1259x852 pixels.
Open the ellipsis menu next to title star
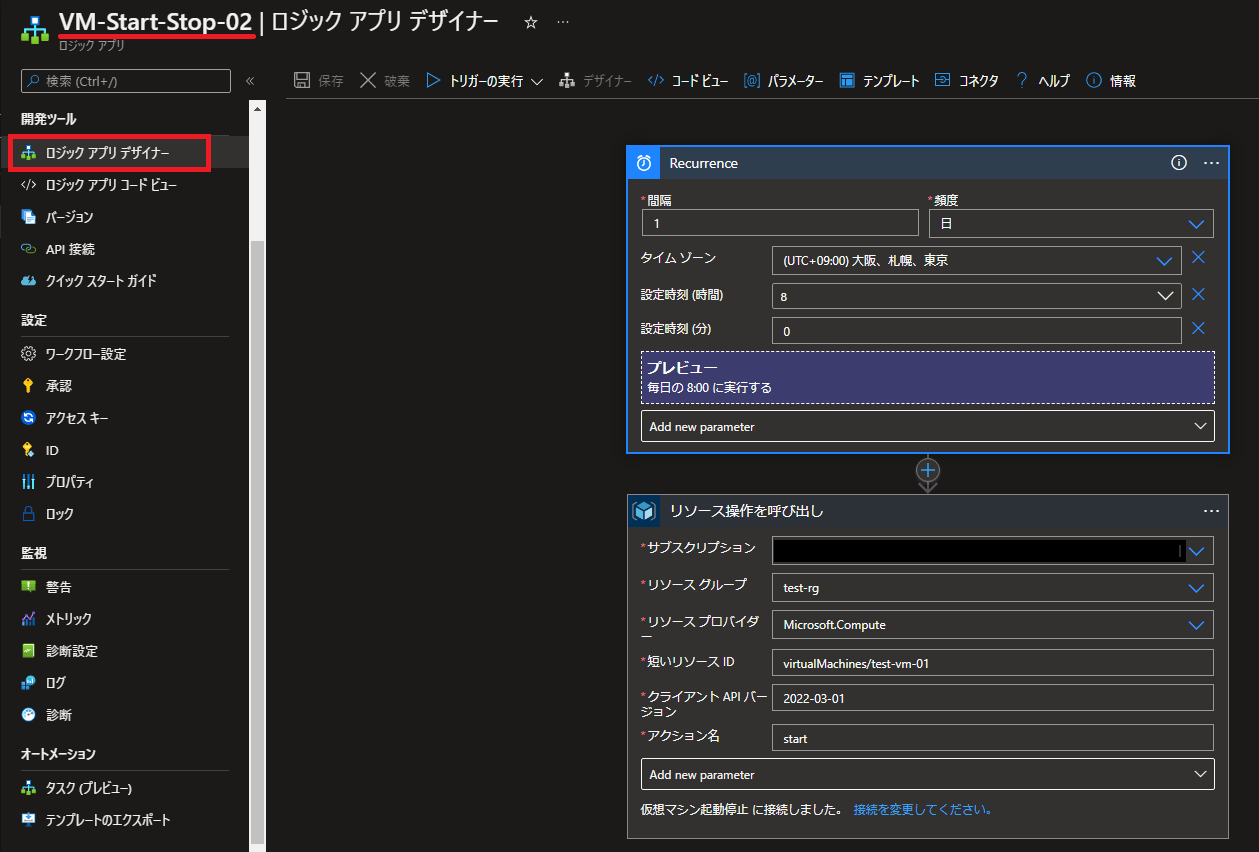[x=563, y=22]
